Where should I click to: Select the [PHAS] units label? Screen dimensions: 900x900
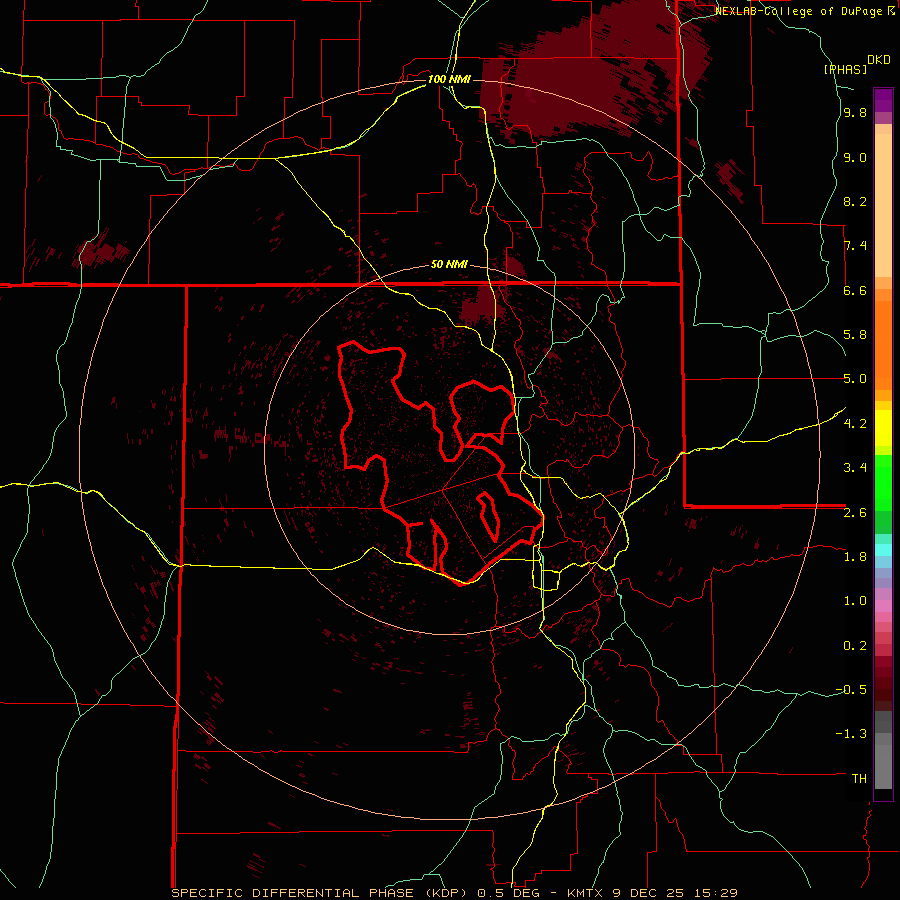tap(845, 69)
